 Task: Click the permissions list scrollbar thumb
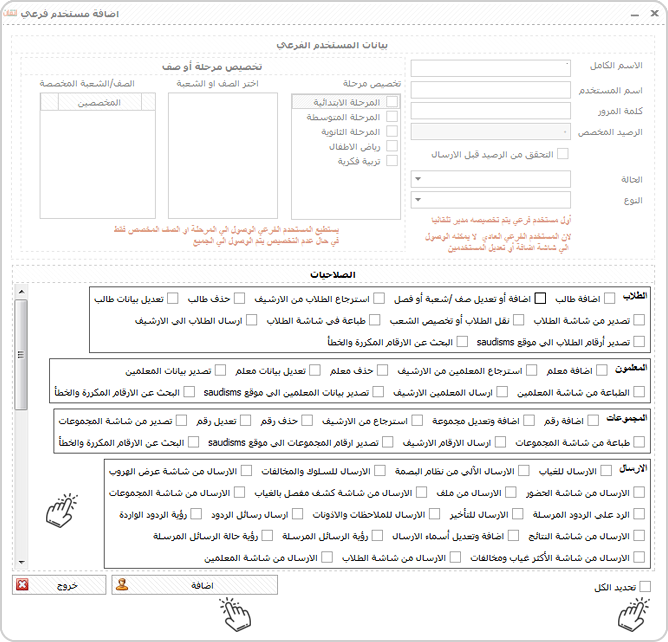(21, 354)
